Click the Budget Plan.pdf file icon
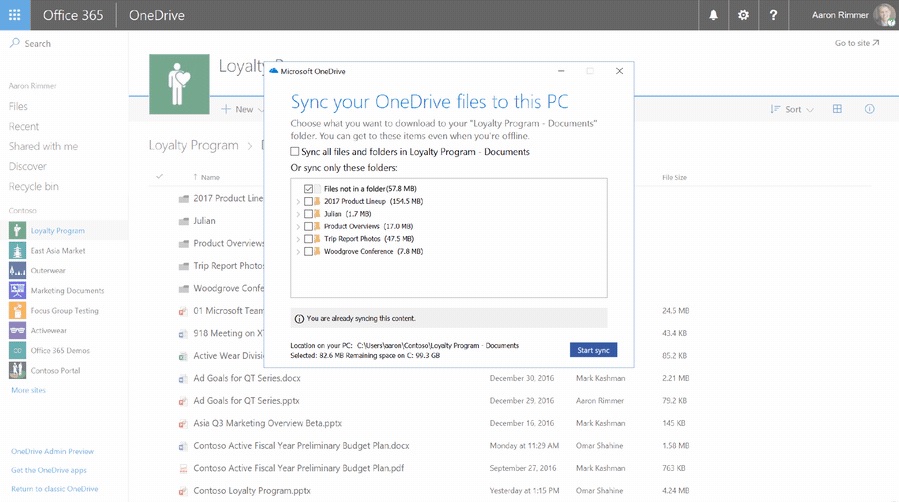 point(183,469)
